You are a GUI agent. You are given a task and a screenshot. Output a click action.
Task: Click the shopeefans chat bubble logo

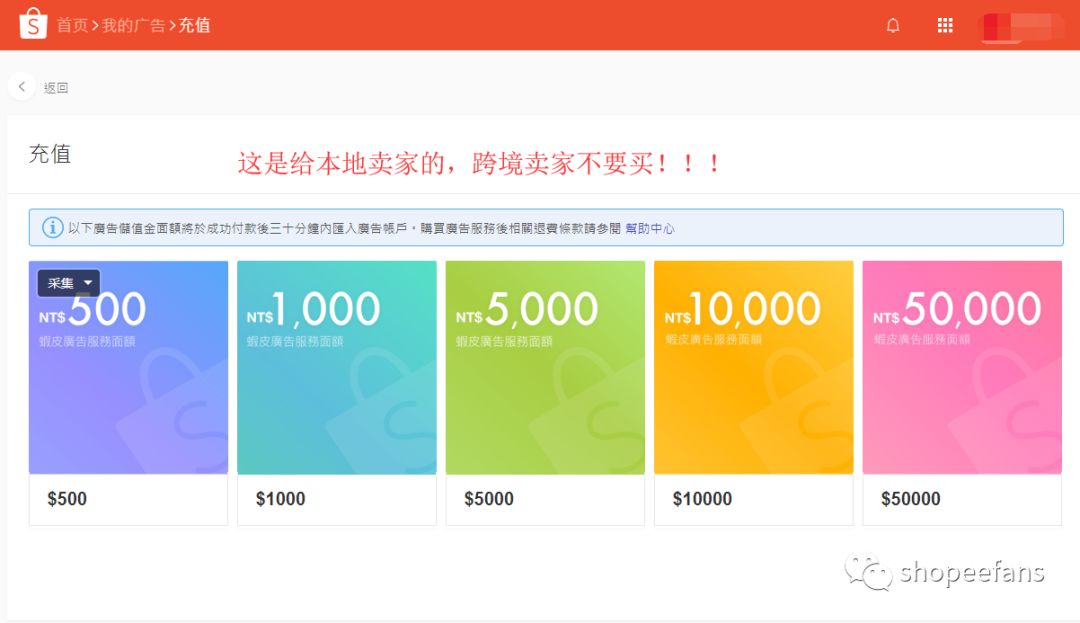point(869,571)
